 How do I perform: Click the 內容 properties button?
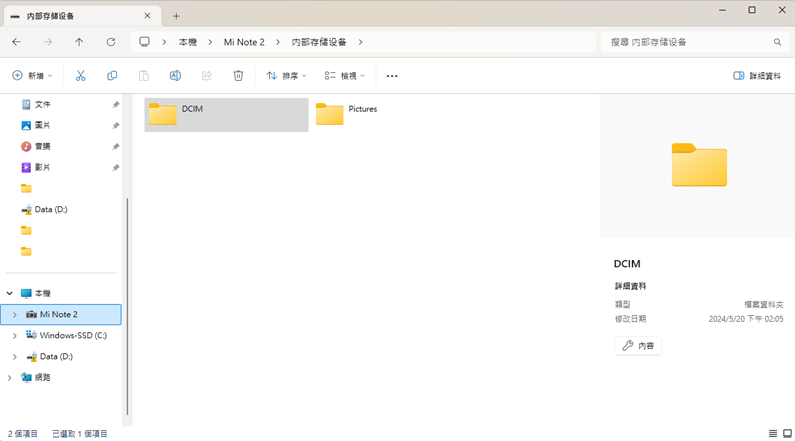pos(638,346)
